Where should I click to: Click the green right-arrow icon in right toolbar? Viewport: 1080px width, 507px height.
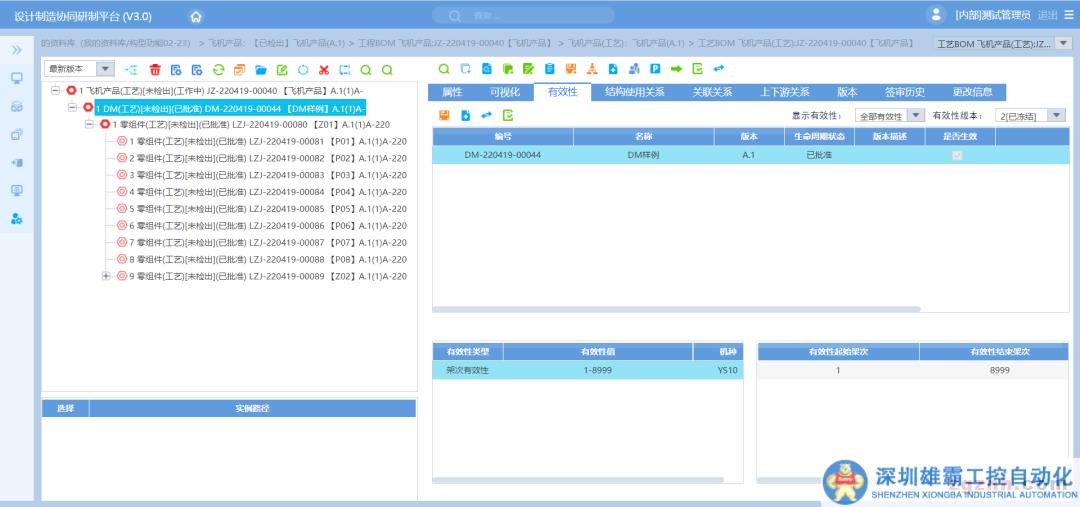click(676, 69)
